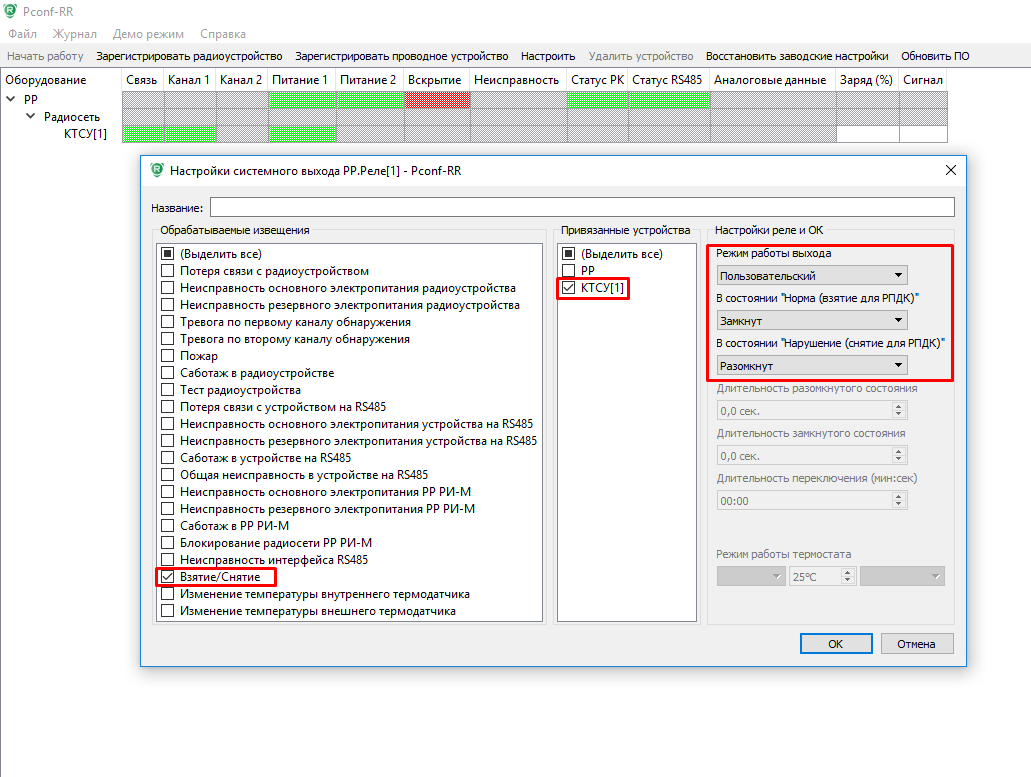Click inside the 'Название' text field

pyautogui.click(x=581, y=207)
